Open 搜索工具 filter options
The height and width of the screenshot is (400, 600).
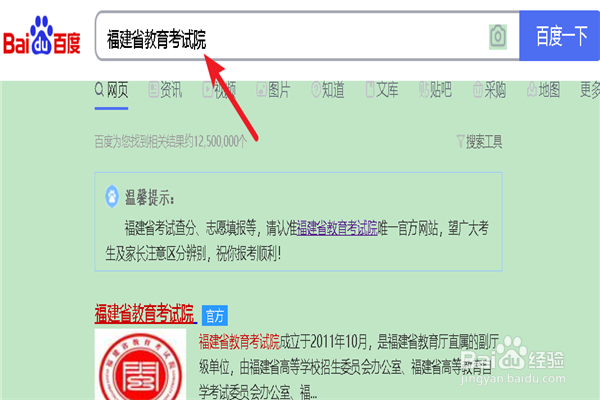pos(479,142)
